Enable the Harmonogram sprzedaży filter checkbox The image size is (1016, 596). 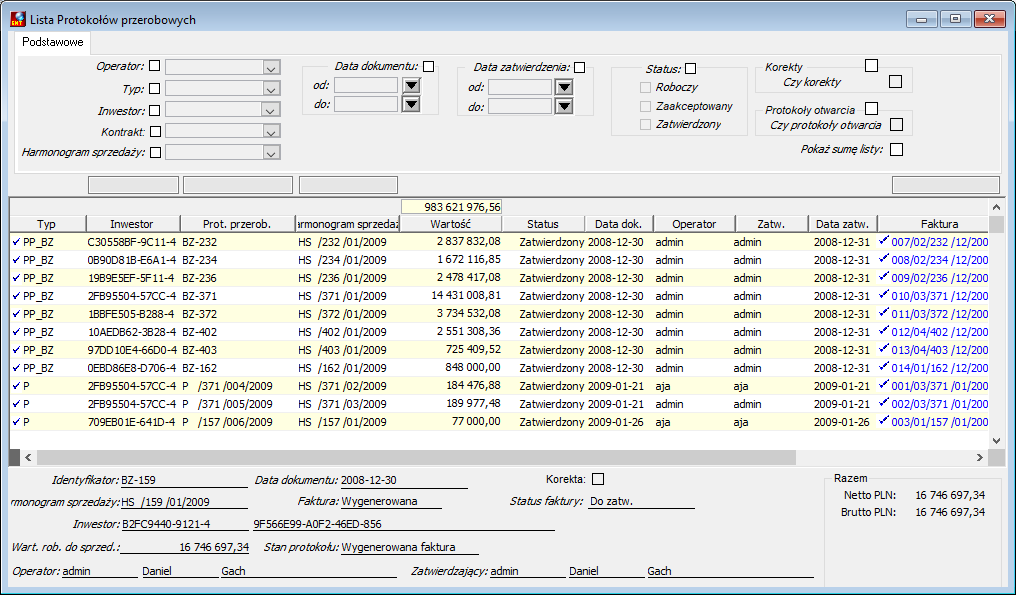(x=156, y=152)
